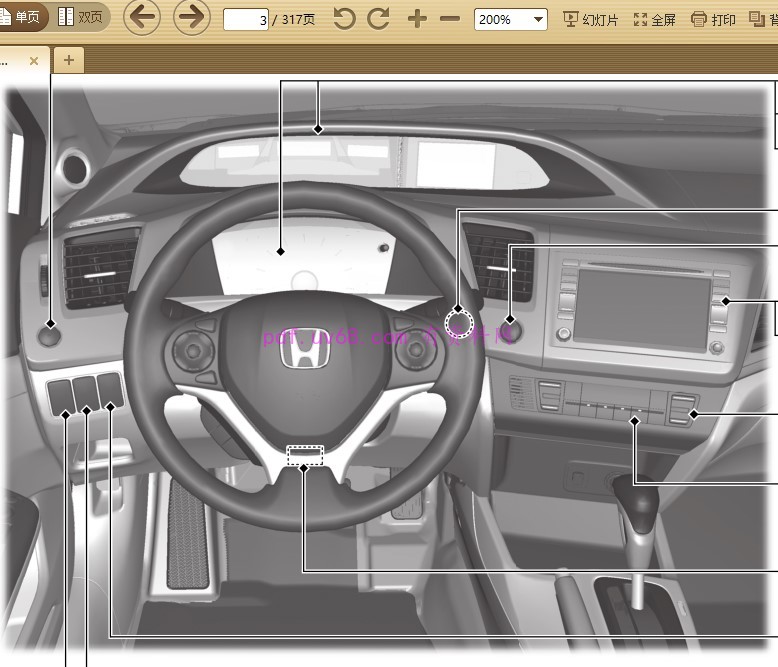Enter full screen mode (全屏)
778x667 pixels.
coord(654,19)
